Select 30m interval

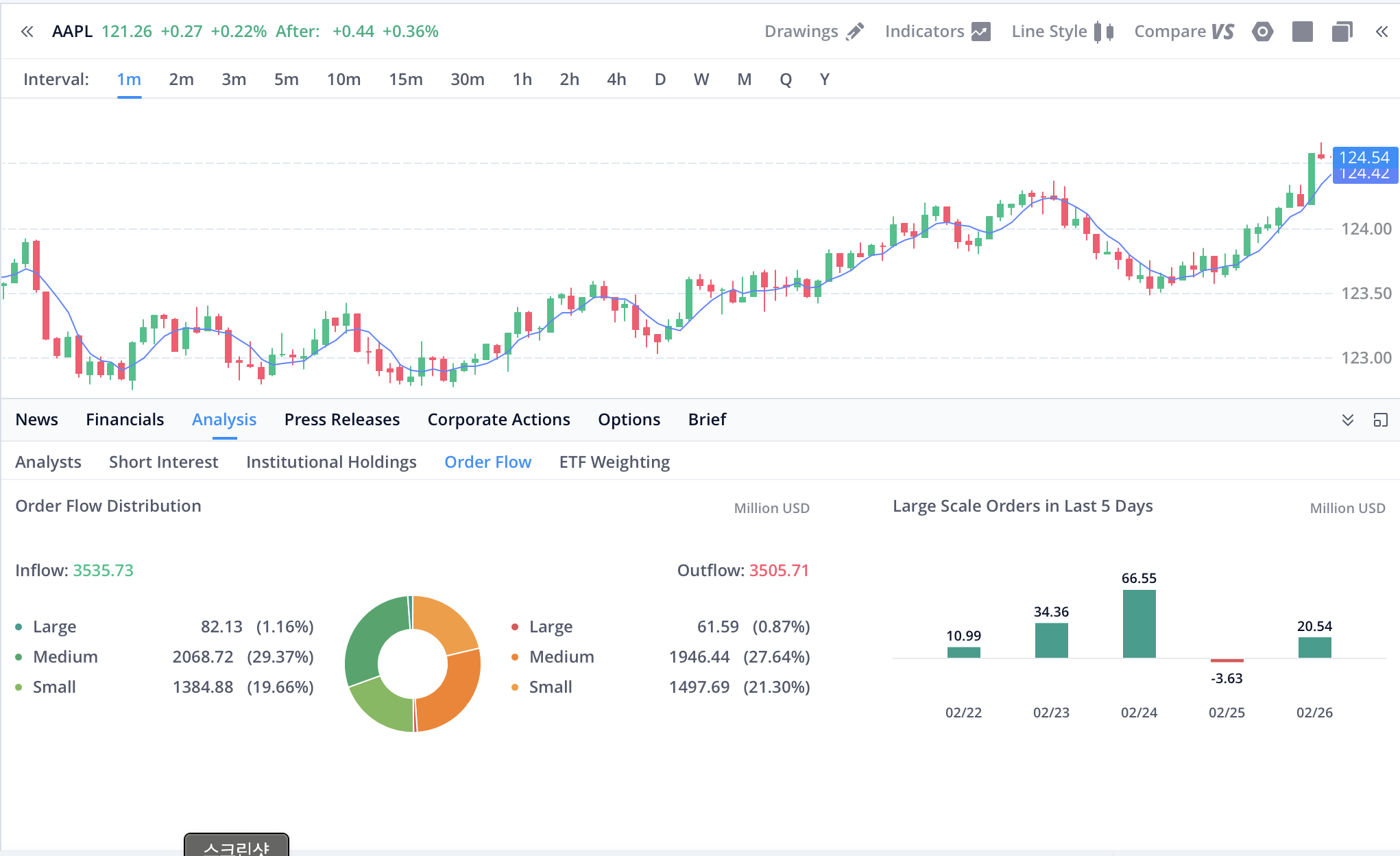click(x=468, y=80)
